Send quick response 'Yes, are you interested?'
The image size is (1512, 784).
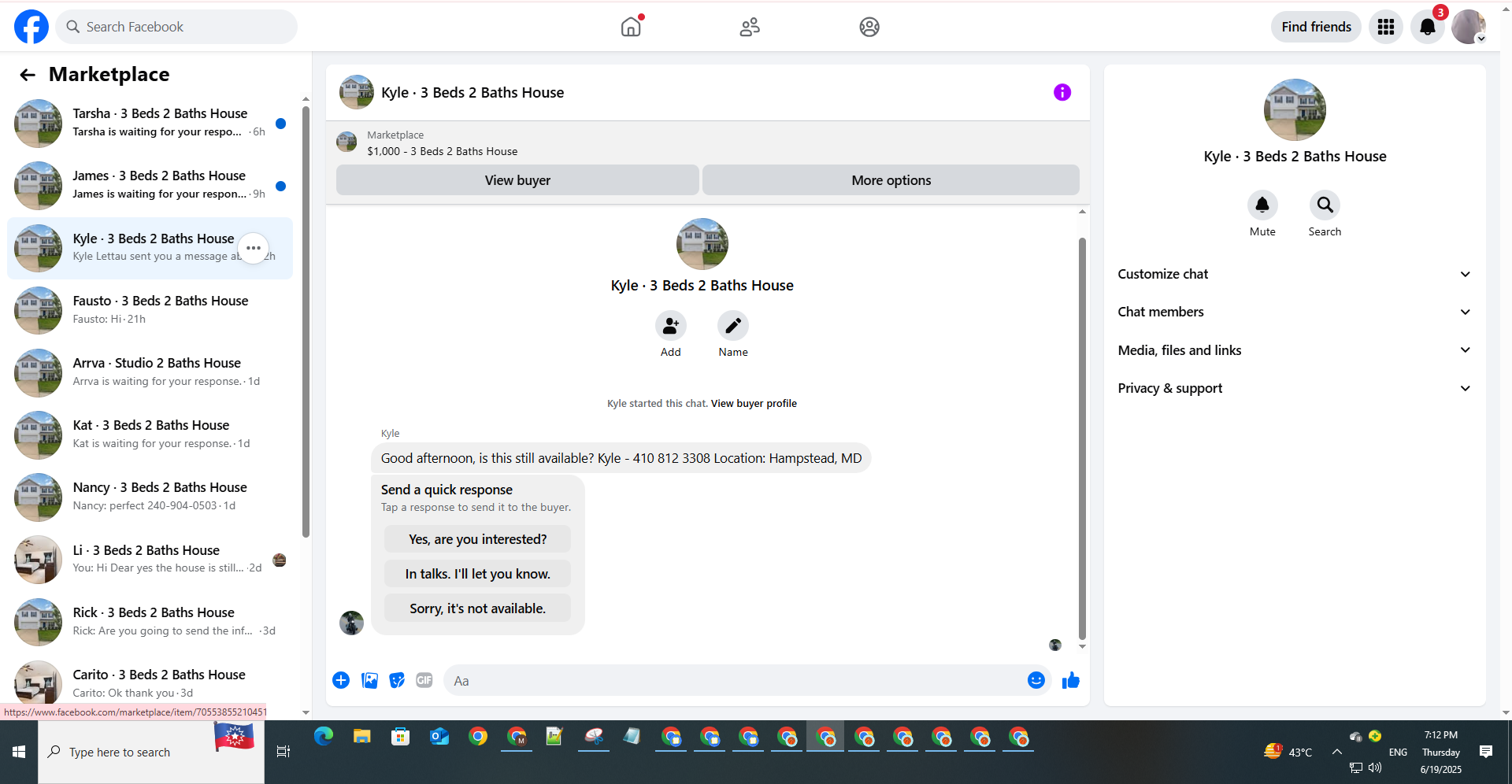pos(477,539)
